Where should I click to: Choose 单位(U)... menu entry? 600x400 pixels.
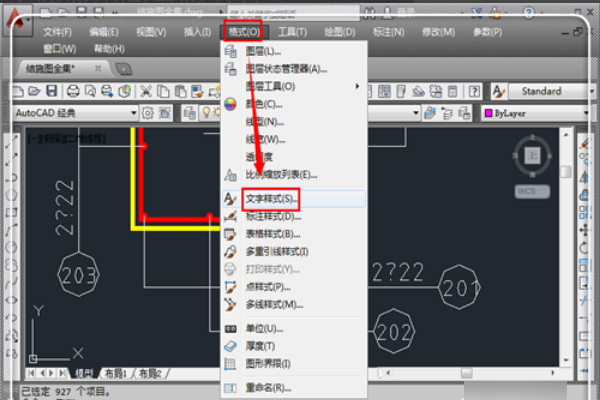point(294,328)
